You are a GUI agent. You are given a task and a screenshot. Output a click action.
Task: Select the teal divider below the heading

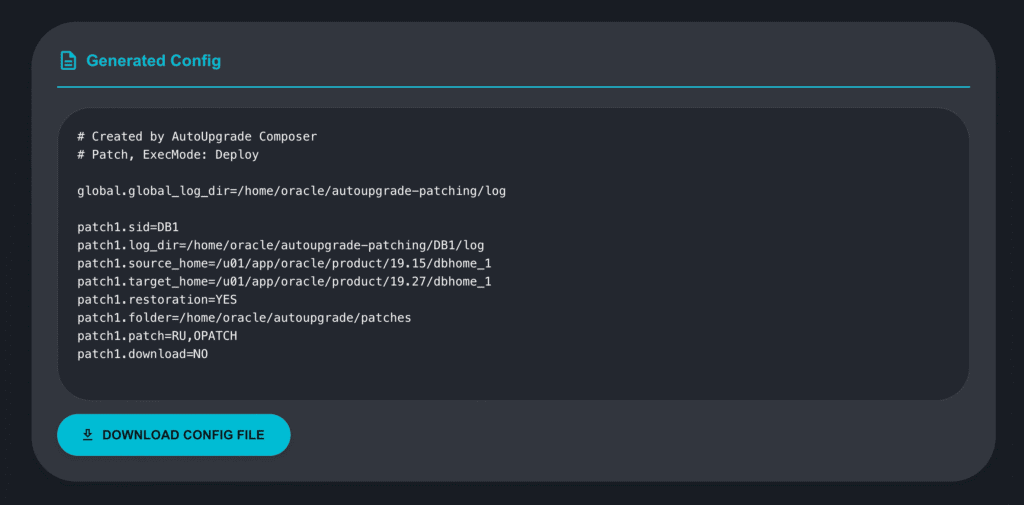click(x=513, y=87)
